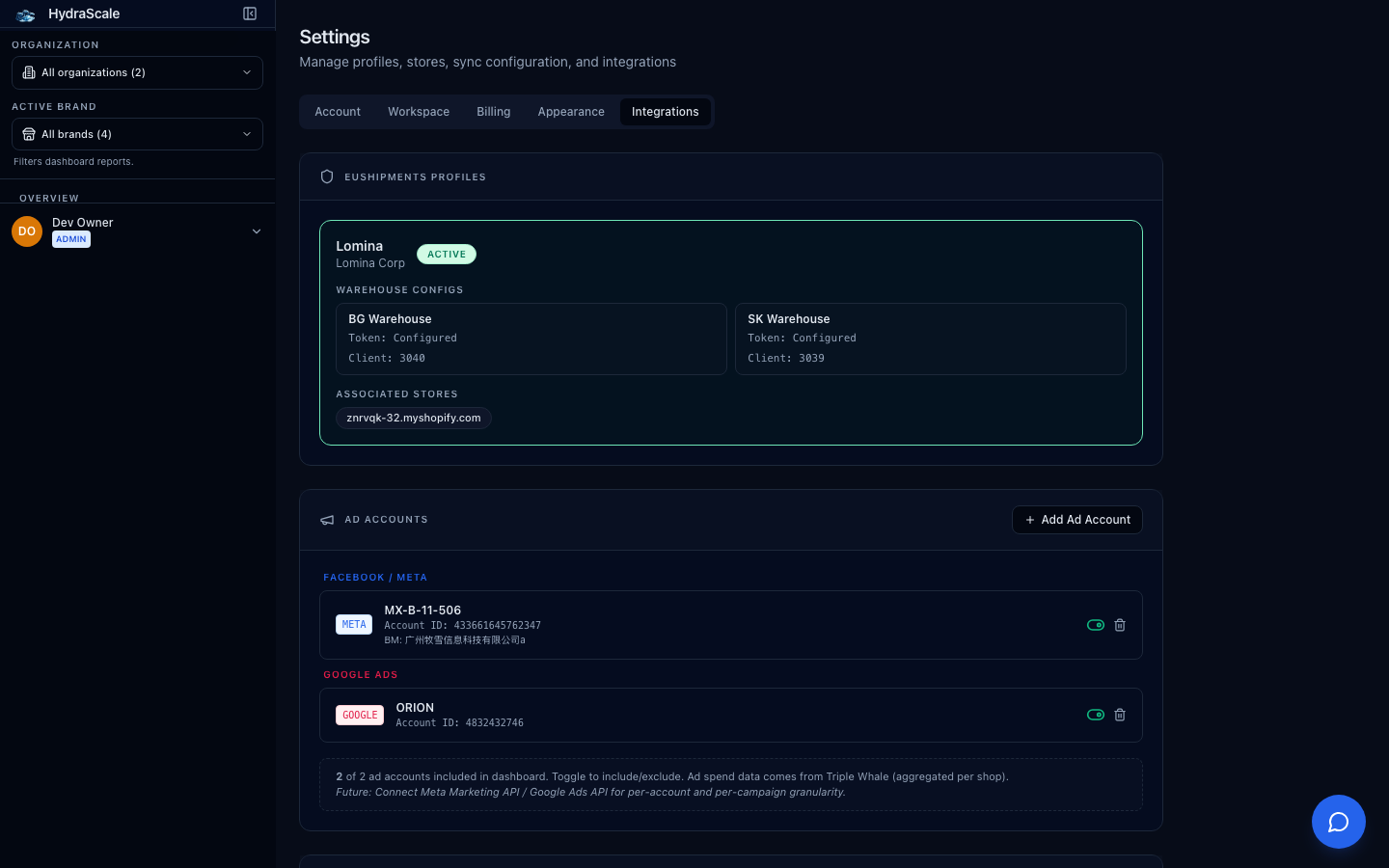Viewport: 1389px width, 868px height.
Task: Select the BG Warehouse config card
Action: pyautogui.click(x=531, y=339)
